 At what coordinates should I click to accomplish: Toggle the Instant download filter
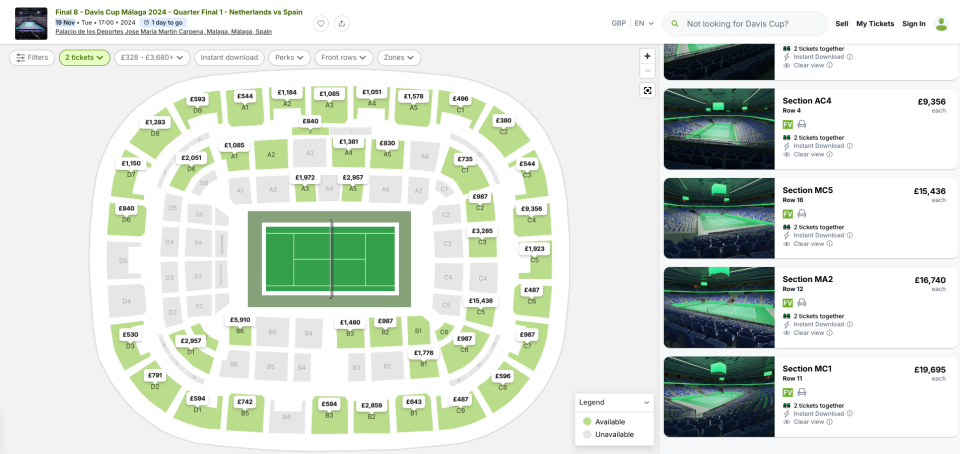(229, 58)
